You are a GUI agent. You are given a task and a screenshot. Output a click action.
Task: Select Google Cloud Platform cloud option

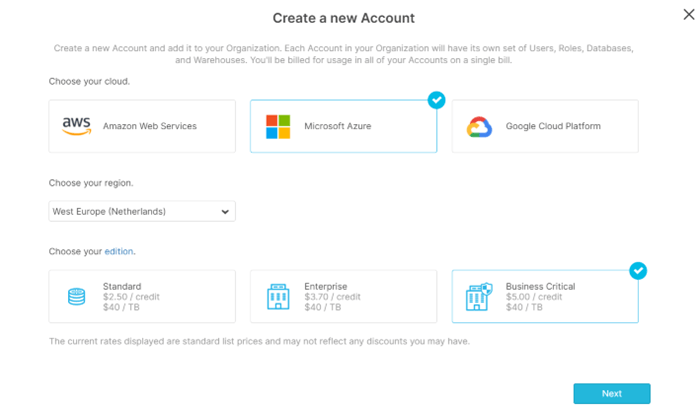pyautogui.click(x=545, y=126)
